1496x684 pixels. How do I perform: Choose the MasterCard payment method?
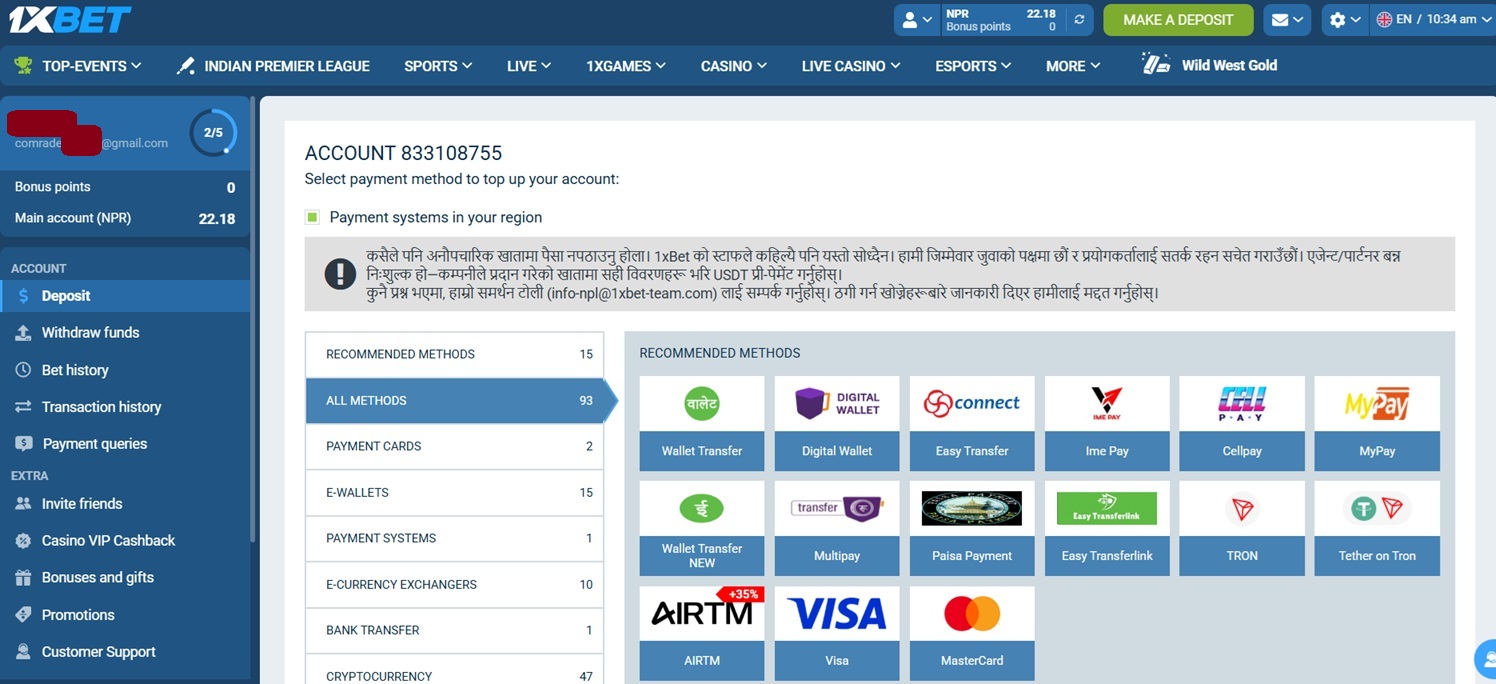[972, 633]
